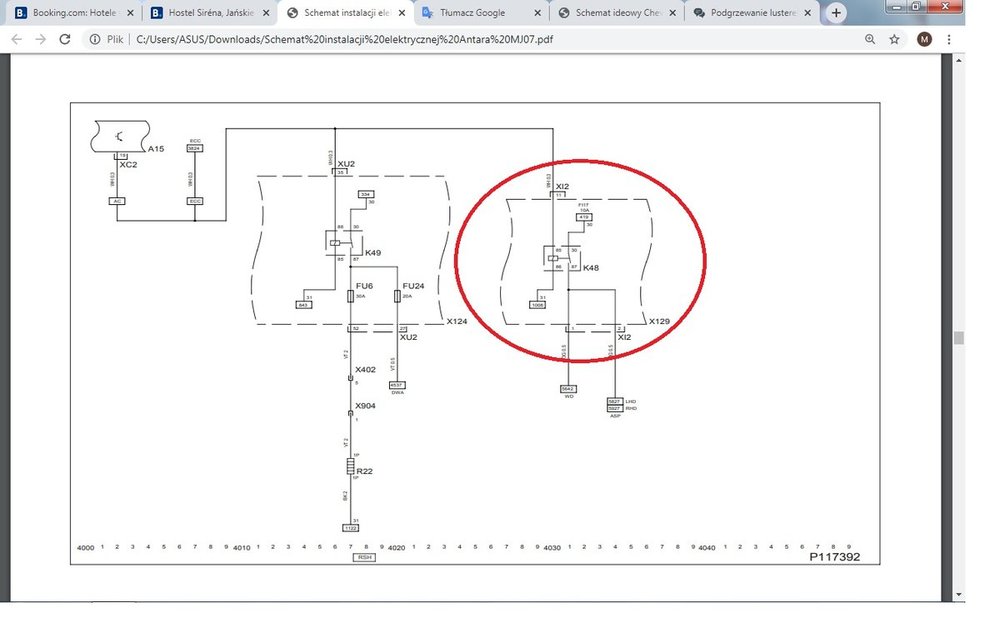Reload the PDF page
This screenshot has width=1000, height=633.
(65, 39)
